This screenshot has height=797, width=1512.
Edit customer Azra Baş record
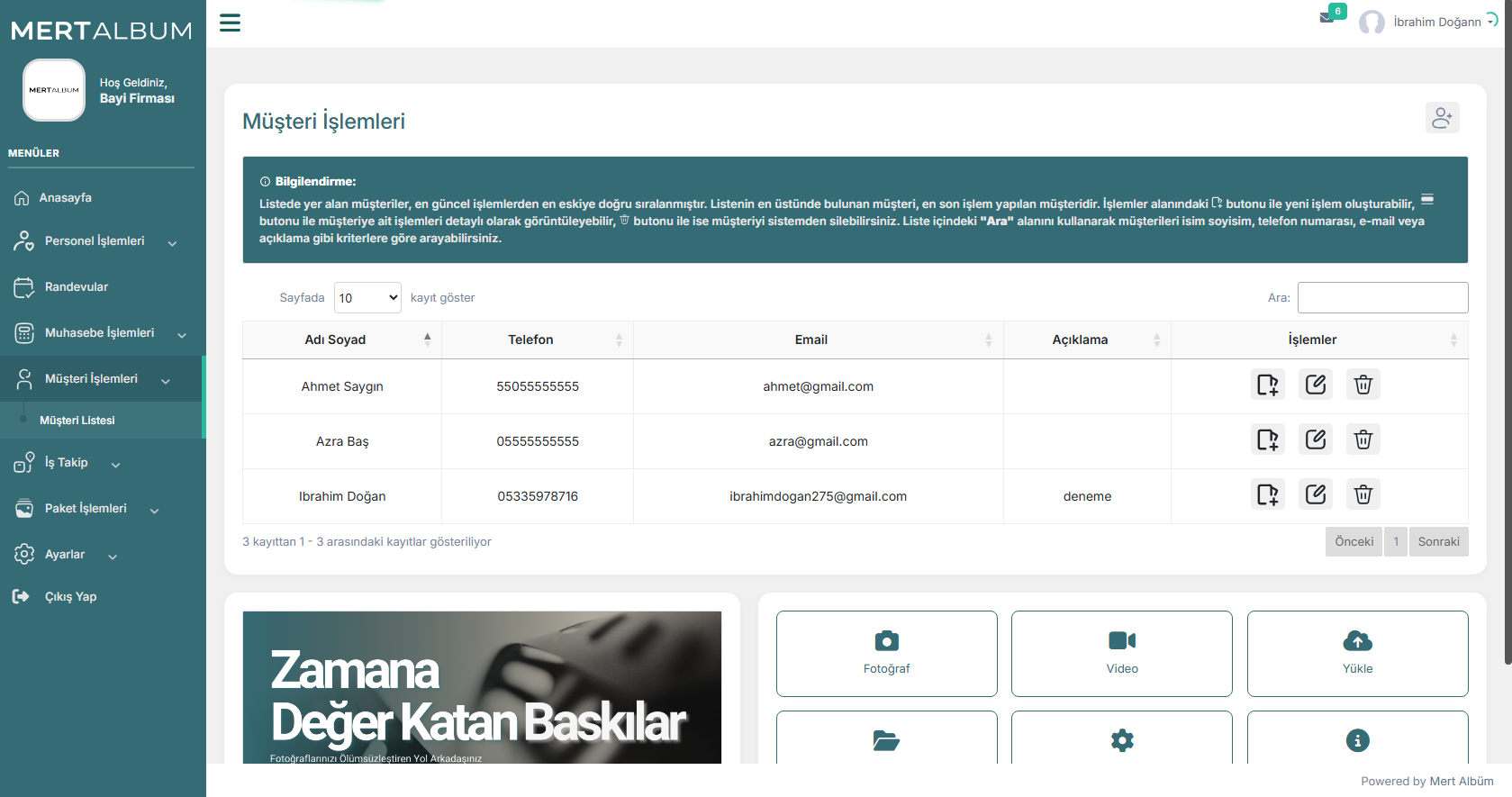pos(1315,440)
